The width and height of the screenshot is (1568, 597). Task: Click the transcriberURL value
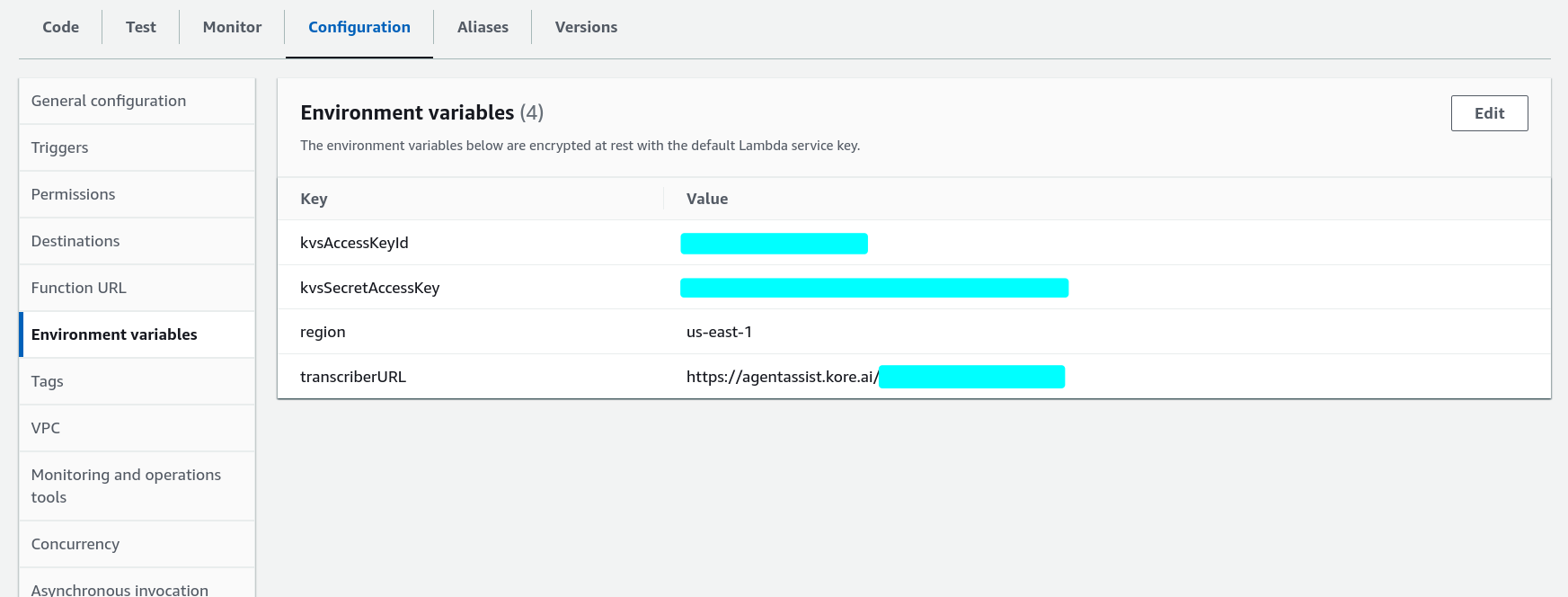pyautogui.click(x=782, y=377)
